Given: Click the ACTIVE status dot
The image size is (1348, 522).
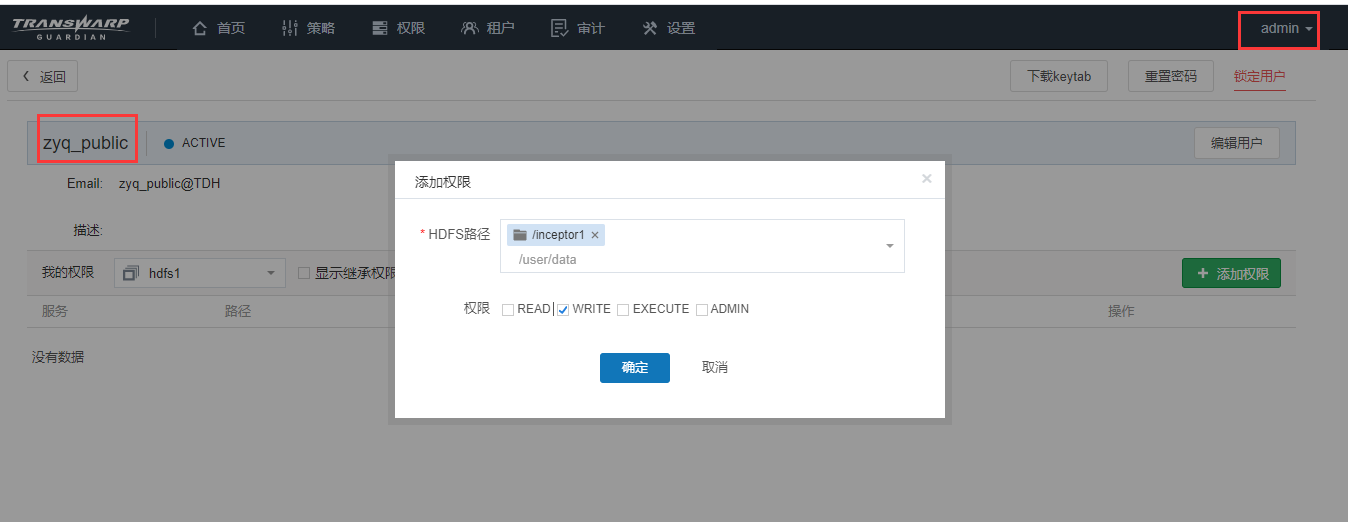Looking at the screenshot, I should pyautogui.click(x=169, y=143).
